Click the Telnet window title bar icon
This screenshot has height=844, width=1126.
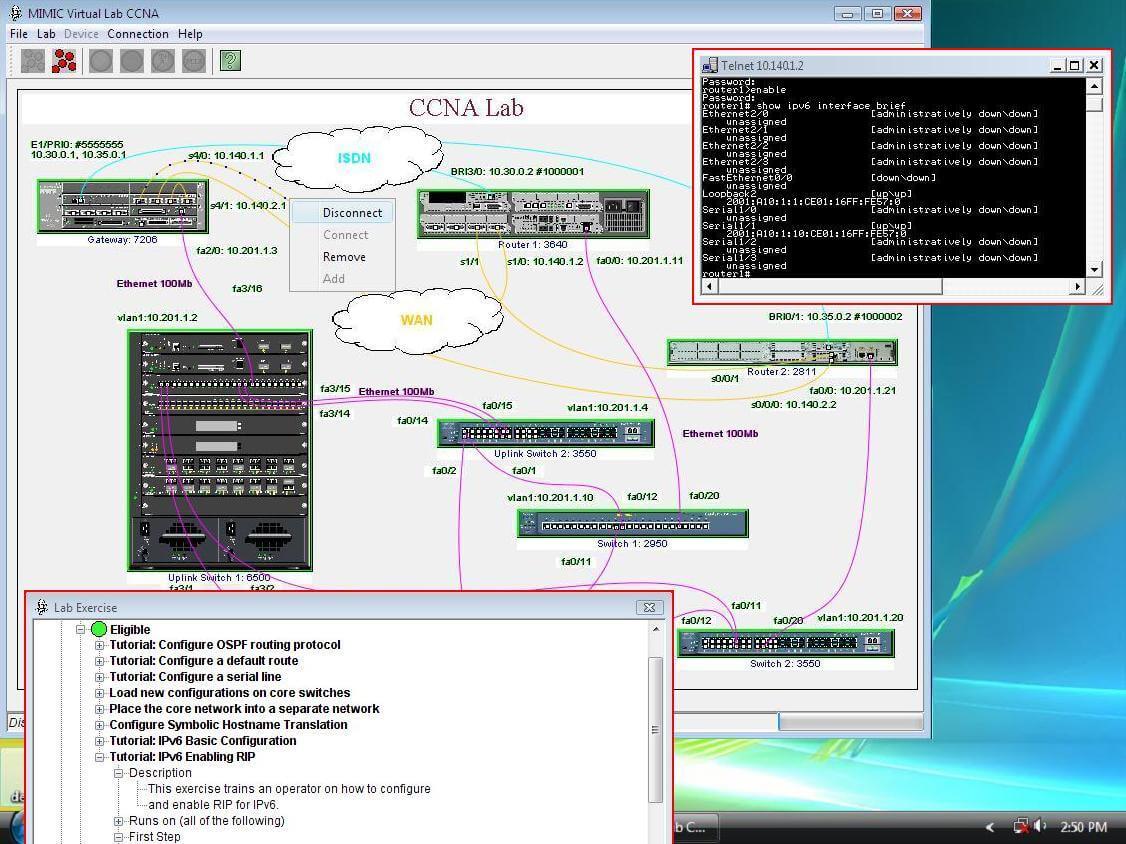pos(709,65)
